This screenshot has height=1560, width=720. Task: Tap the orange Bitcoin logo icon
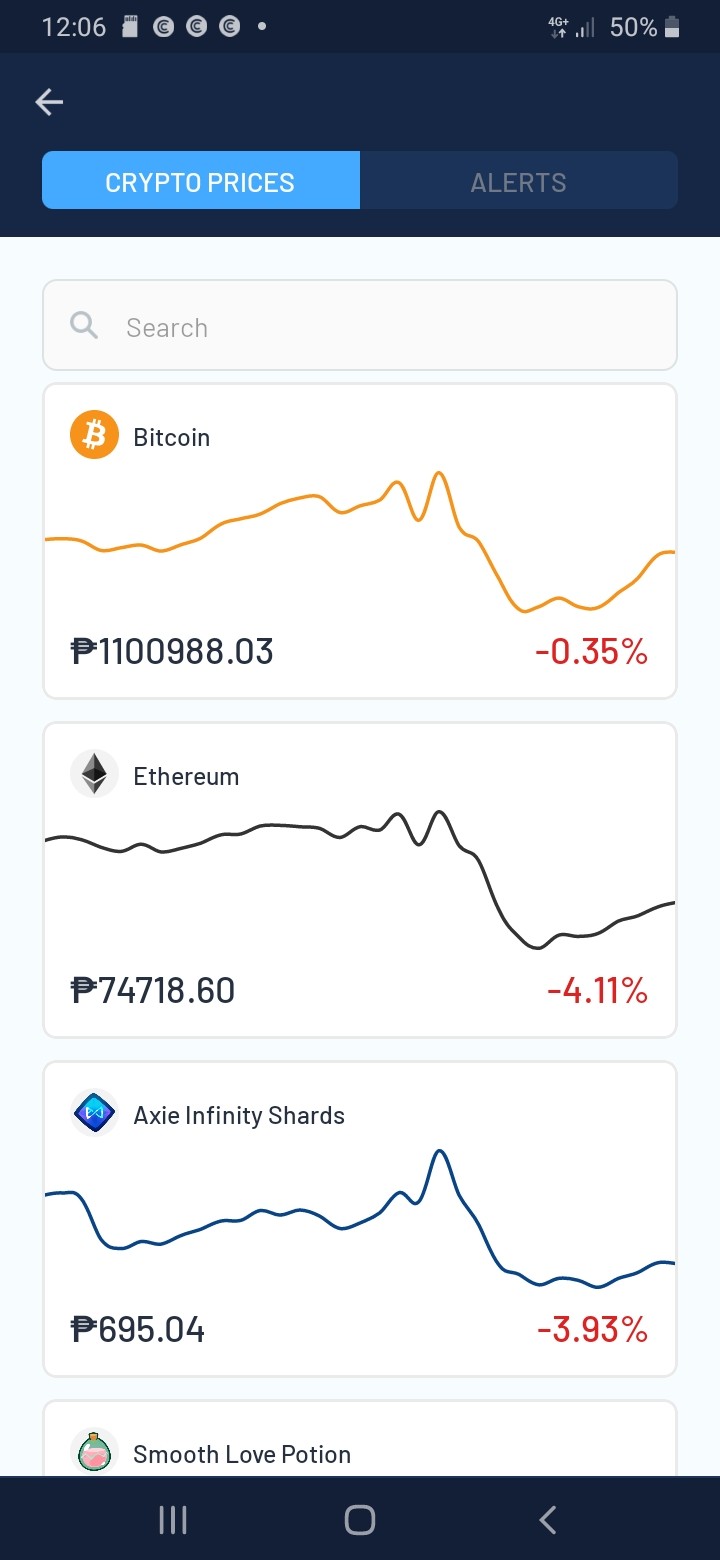coord(94,435)
